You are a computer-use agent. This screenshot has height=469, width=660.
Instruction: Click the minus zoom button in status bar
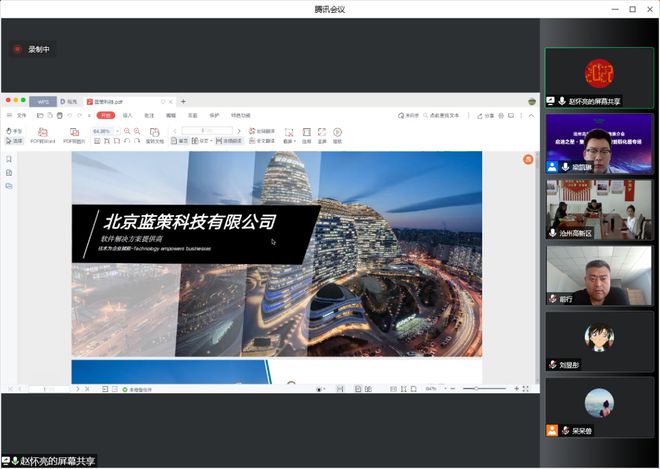point(452,389)
